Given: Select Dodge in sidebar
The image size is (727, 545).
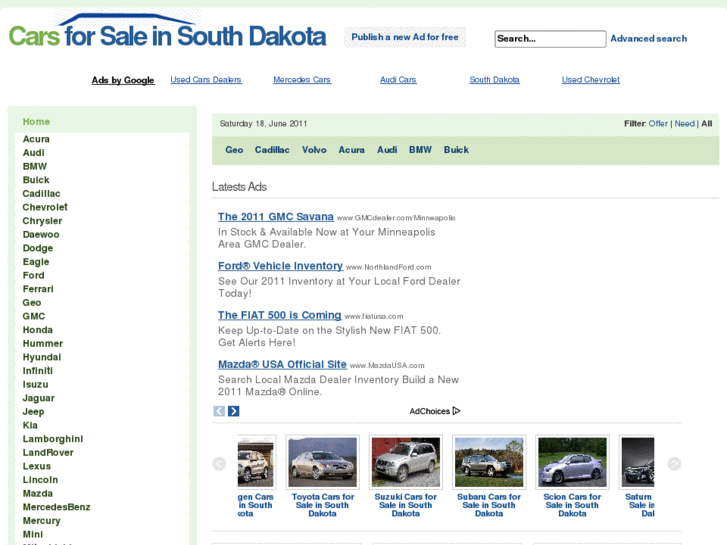Looking at the screenshot, I should point(38,248).
